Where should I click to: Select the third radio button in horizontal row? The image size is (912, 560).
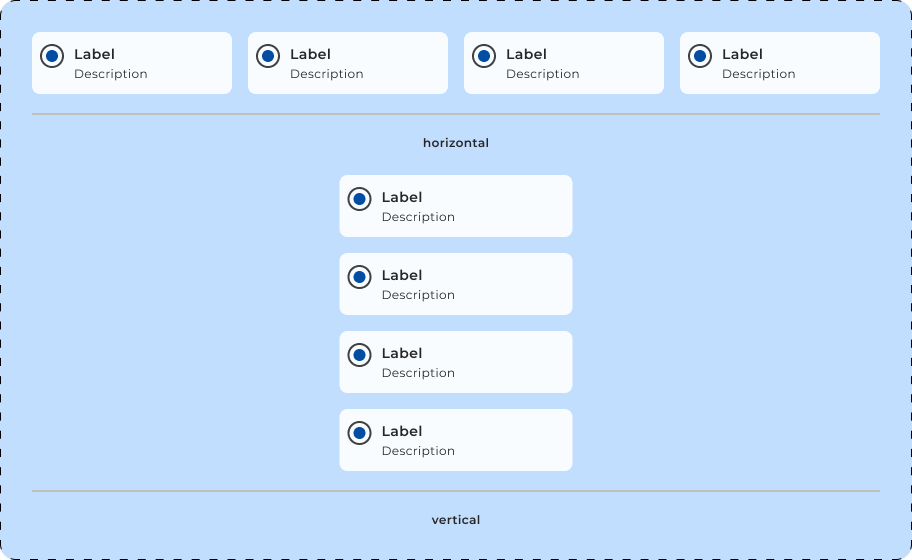[x=484, y=56]
